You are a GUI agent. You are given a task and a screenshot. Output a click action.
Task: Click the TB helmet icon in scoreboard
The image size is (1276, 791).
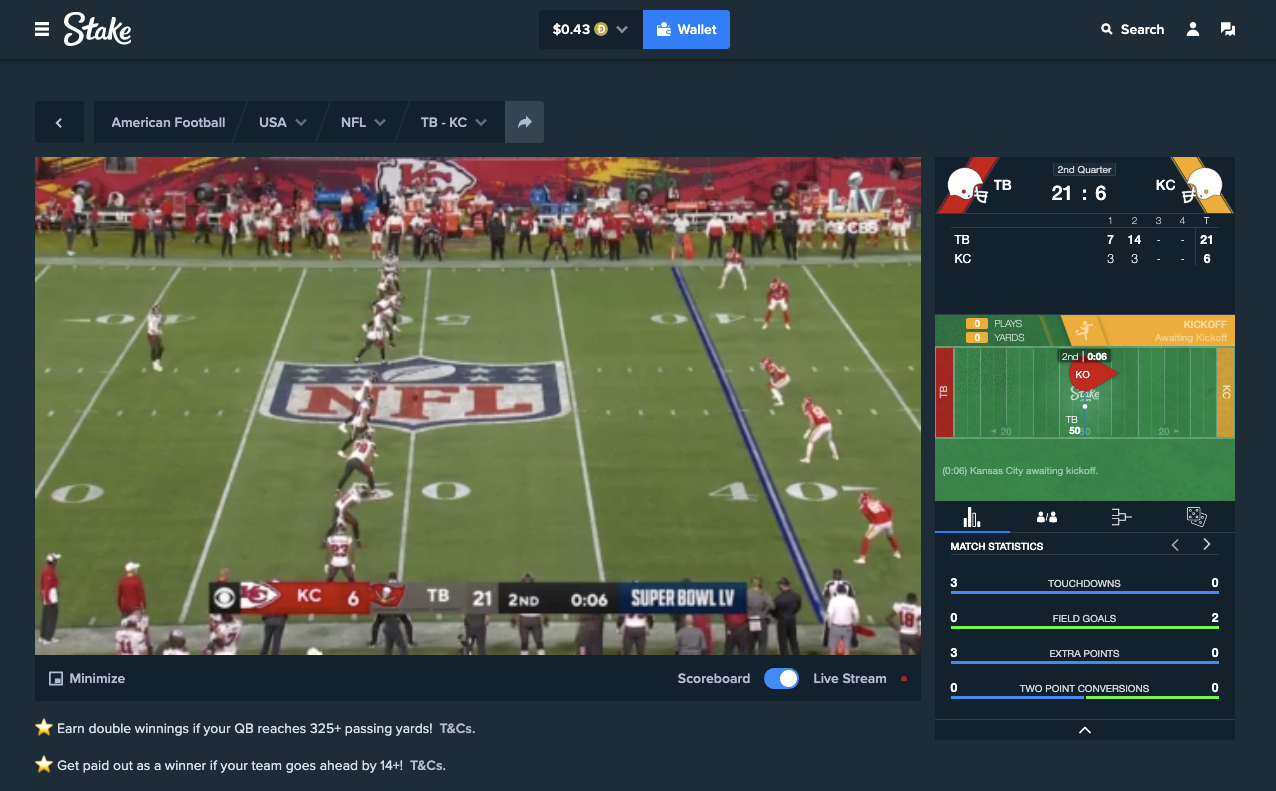966,186
